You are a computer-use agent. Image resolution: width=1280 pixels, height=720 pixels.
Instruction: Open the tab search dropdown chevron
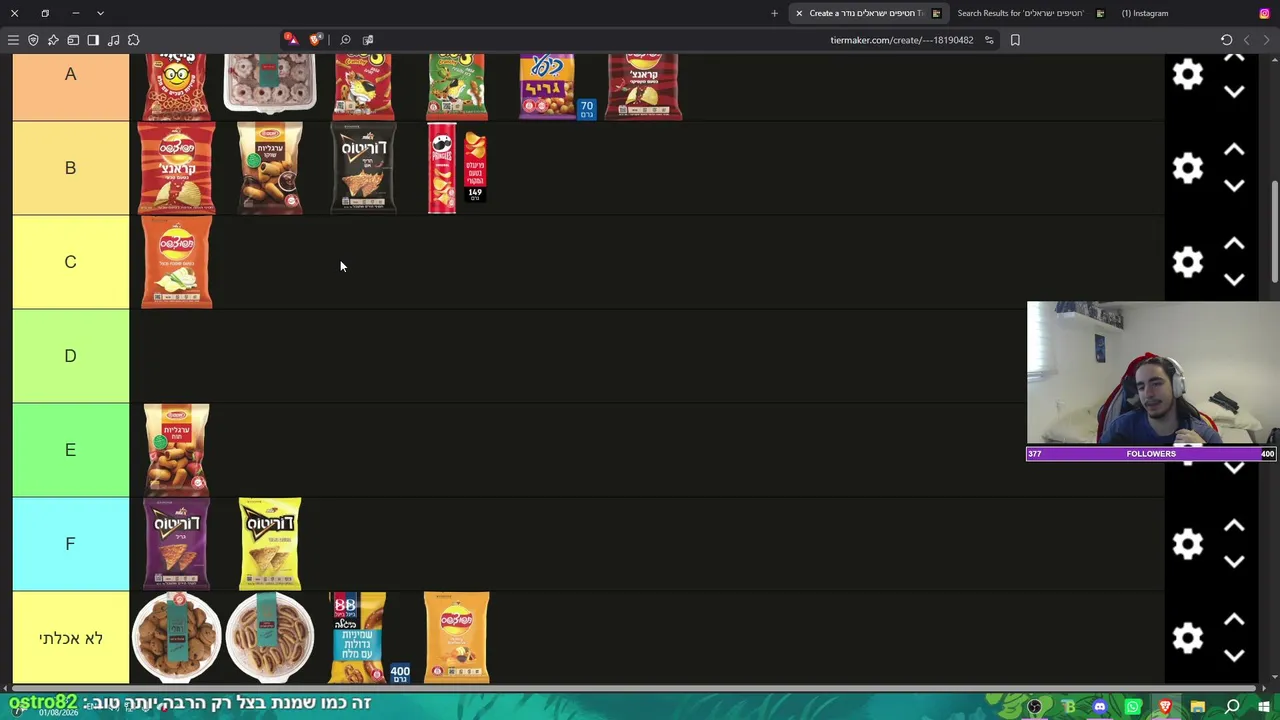tap(100, 13)
